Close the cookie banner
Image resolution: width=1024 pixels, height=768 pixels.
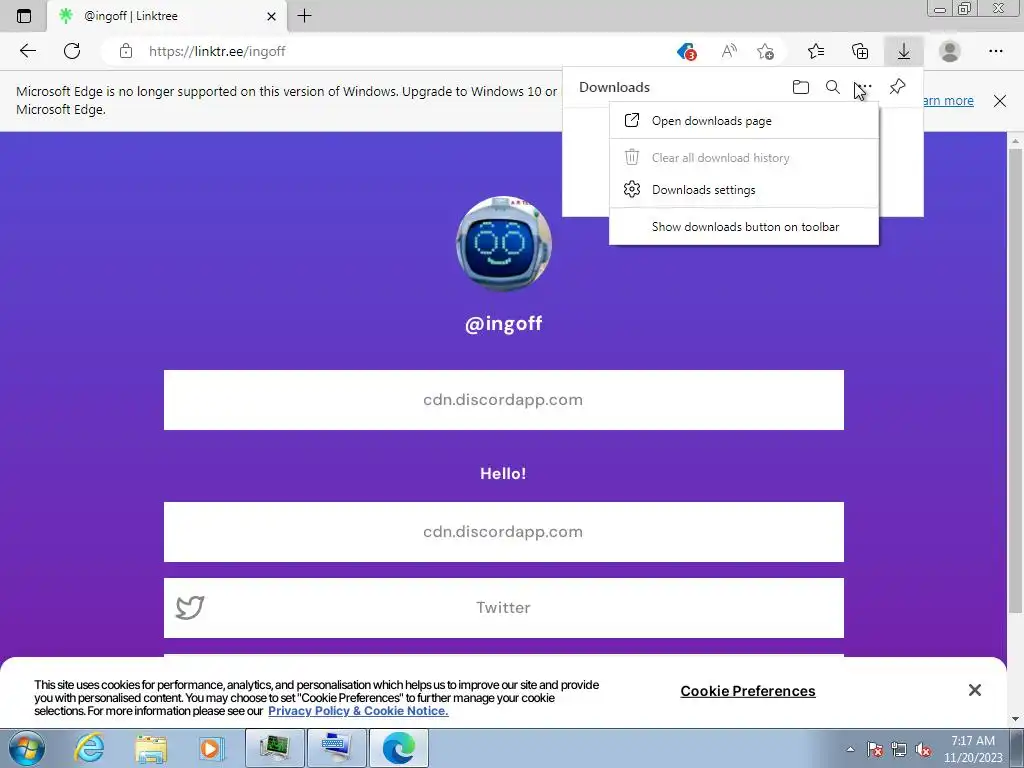pos(975,690)
